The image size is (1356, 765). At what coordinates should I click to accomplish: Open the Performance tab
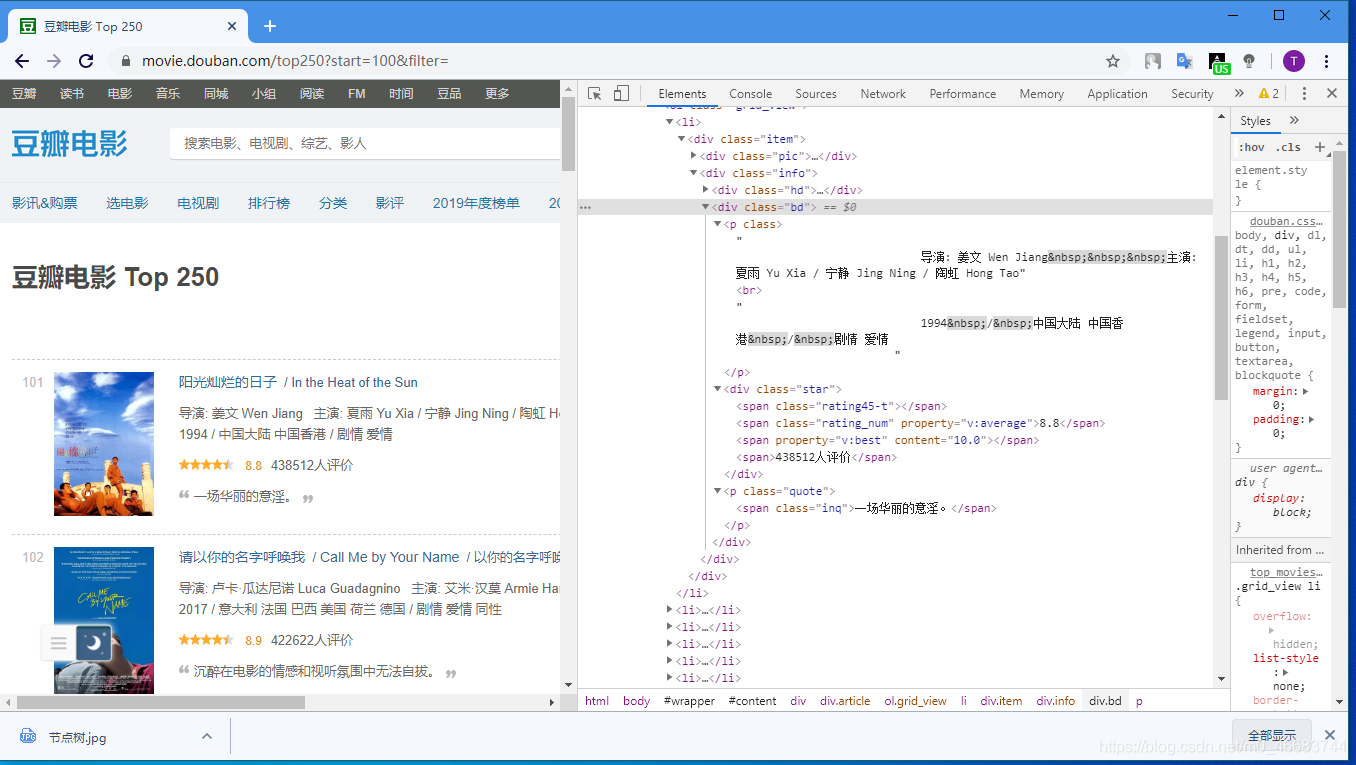962,93
